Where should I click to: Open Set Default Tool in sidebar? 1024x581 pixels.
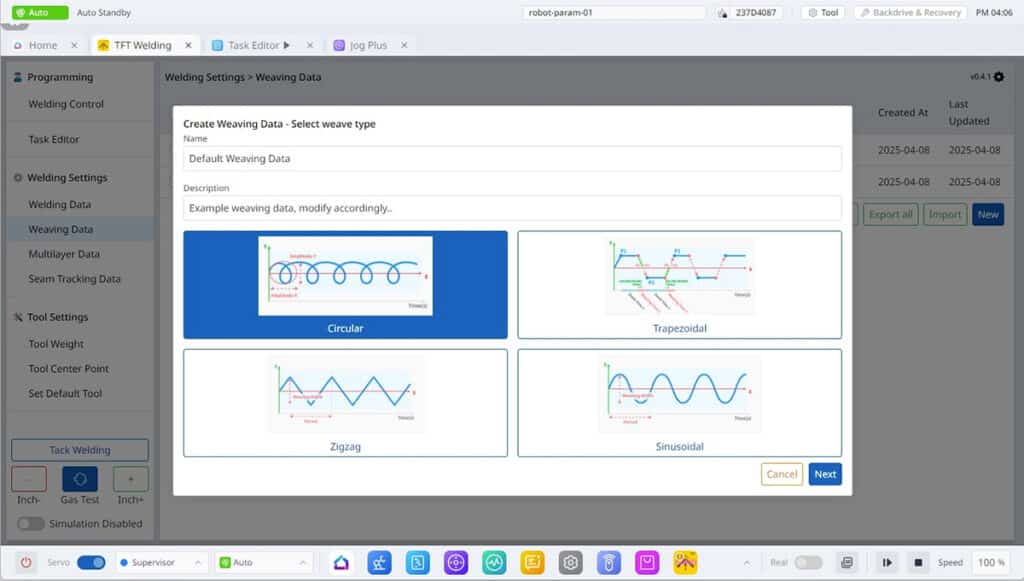(65, 394)
